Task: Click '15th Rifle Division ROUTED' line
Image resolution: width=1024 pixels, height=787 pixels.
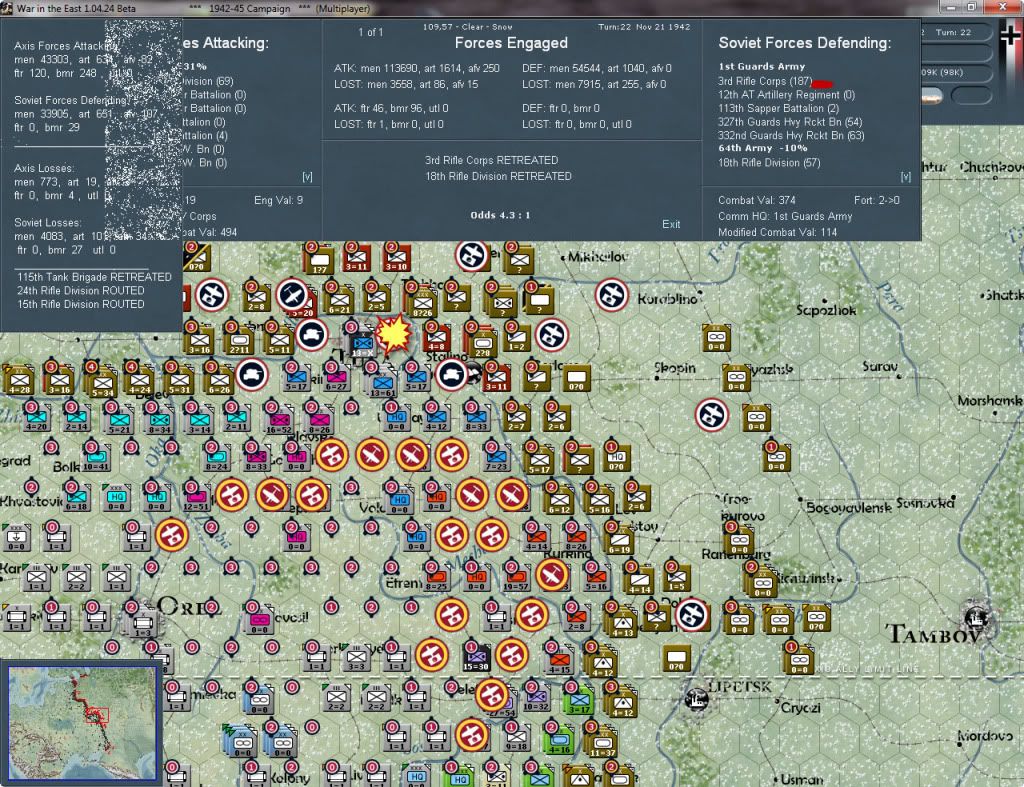Action: pos(80,304)
